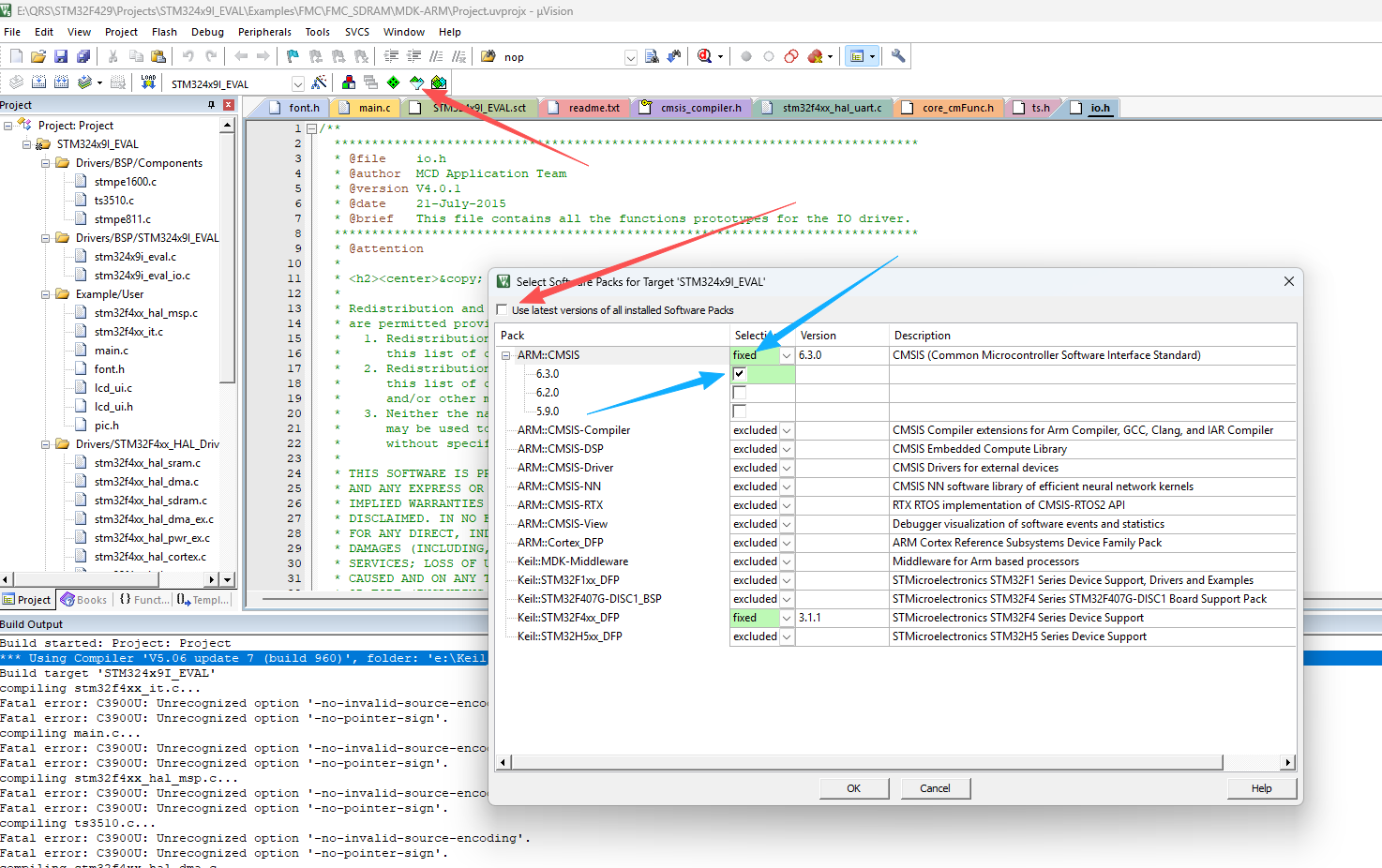Open the Peripherals menu

[x=264, y=32]
